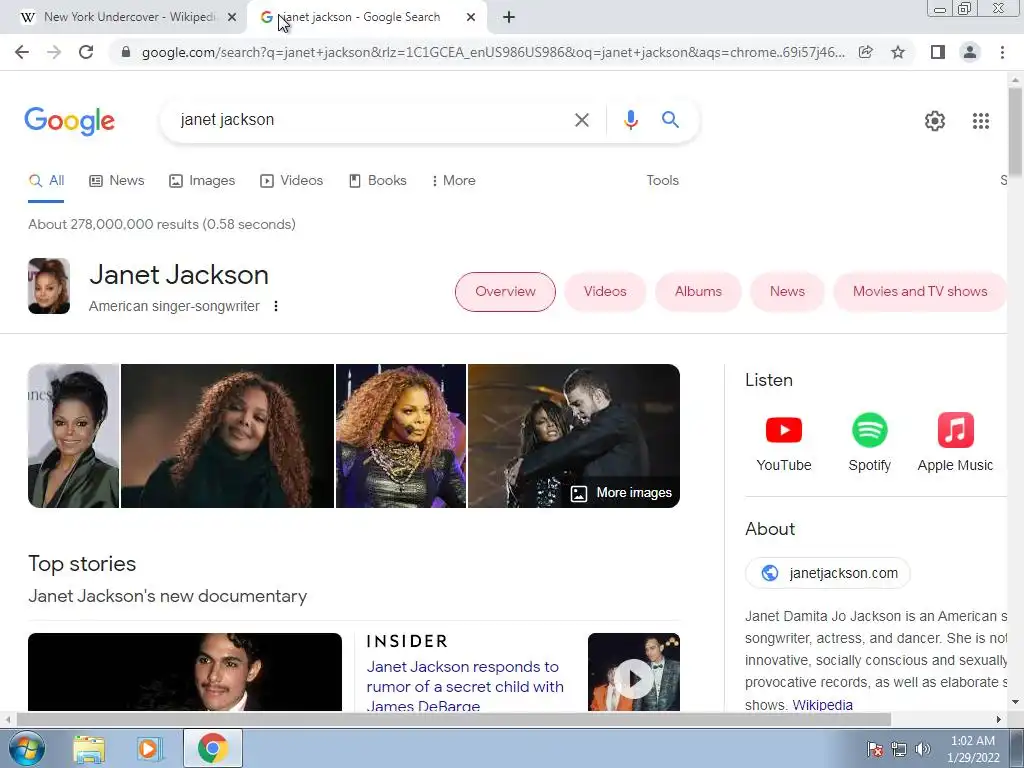The height and width of the screenshot is (768, 1024).
Task: Select the All search results tab
Action: 46,181
